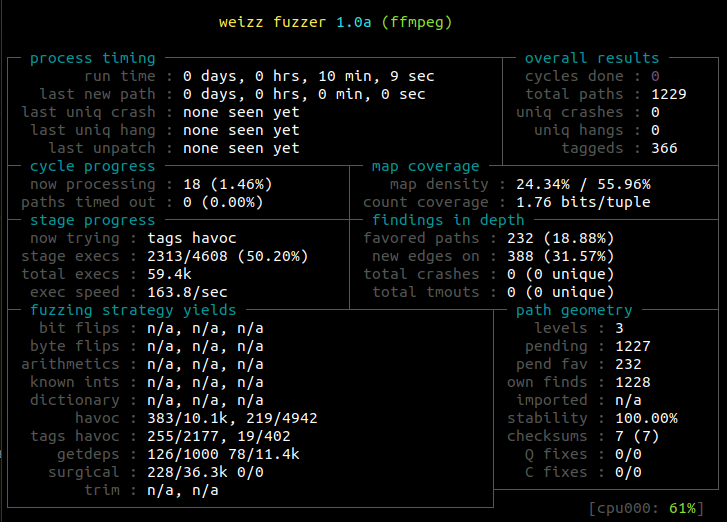Click the 'stage progress' section header
The height and width of the screenshot is (522, 727).
pyautogui.click(x=93, y=220)
